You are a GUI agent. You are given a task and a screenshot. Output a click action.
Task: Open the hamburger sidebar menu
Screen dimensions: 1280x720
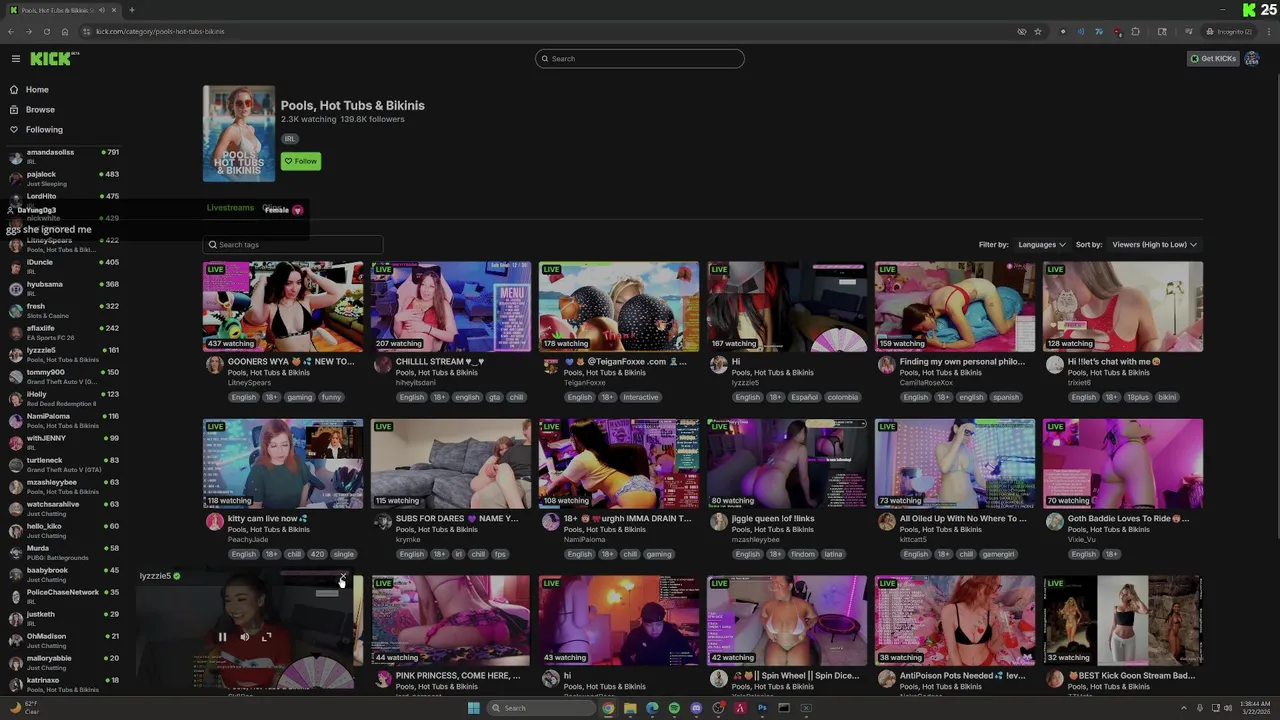16,59
